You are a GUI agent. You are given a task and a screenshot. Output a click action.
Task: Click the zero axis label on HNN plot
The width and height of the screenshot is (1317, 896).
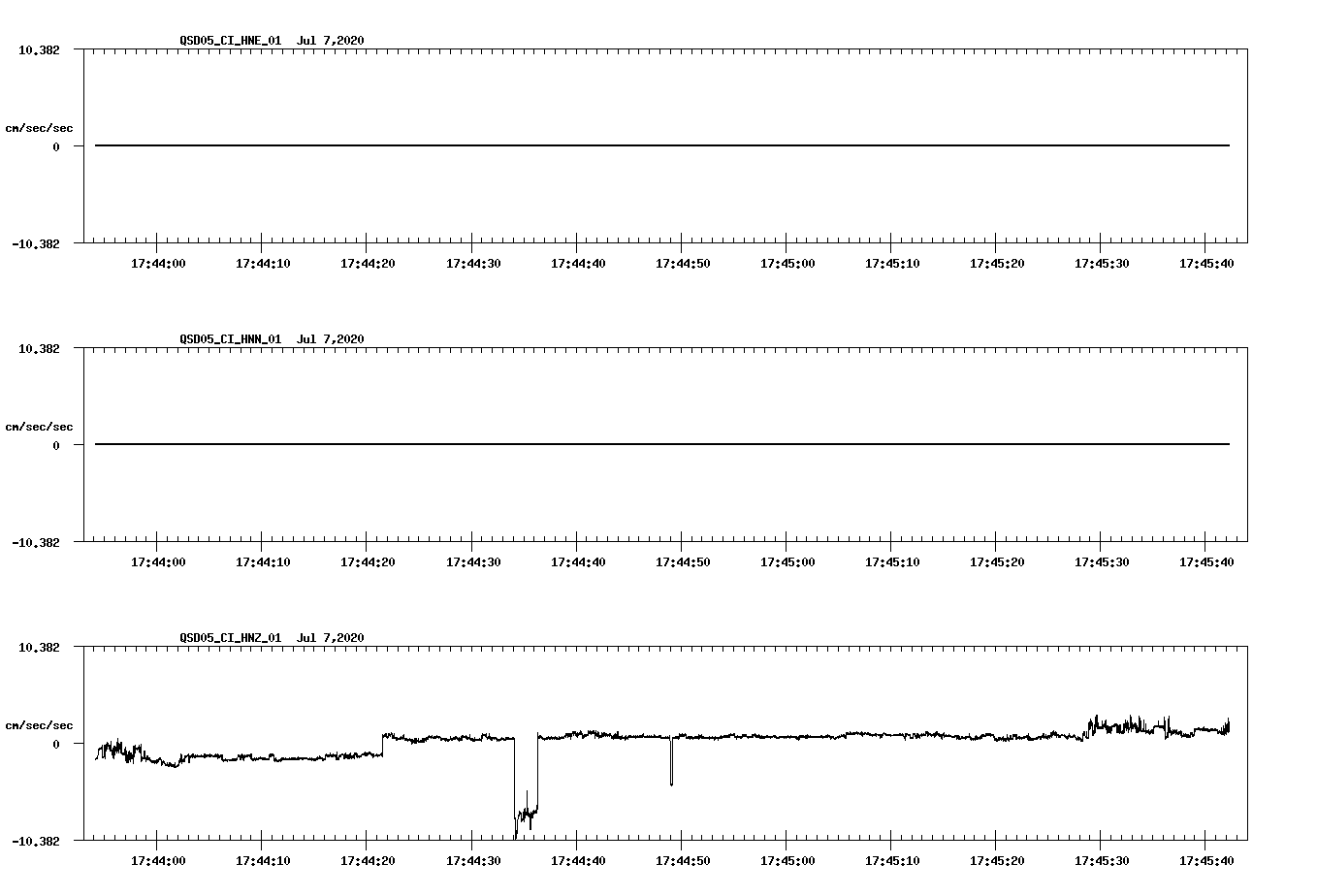tap(56, 446)
